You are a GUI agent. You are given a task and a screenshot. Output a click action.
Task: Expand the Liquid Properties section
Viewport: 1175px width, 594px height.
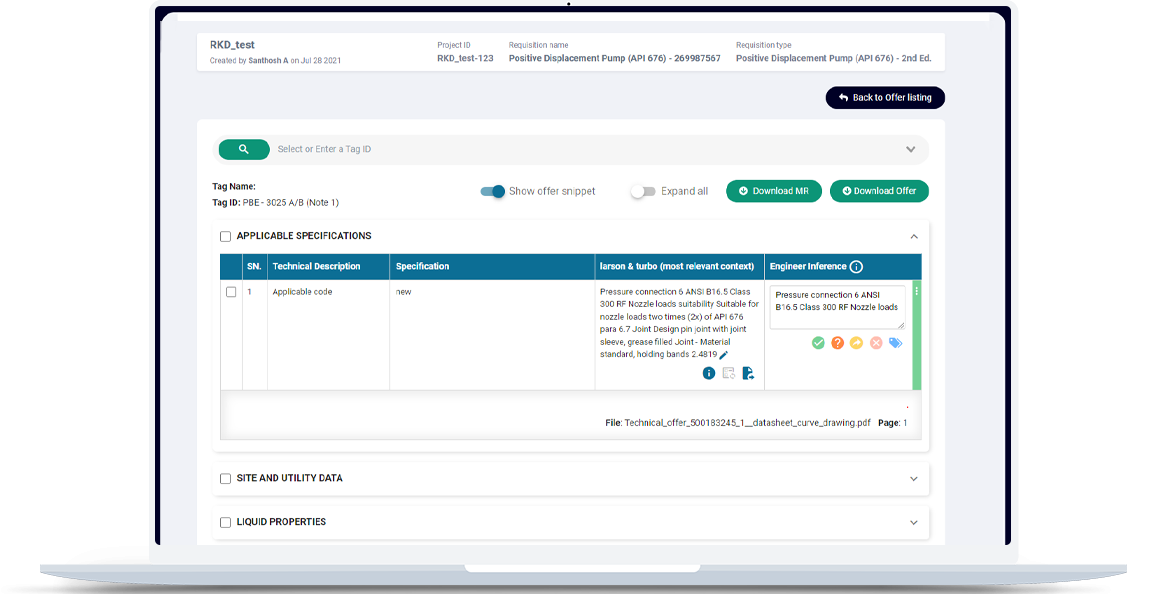pyautogui.click(x=913, y=522)
